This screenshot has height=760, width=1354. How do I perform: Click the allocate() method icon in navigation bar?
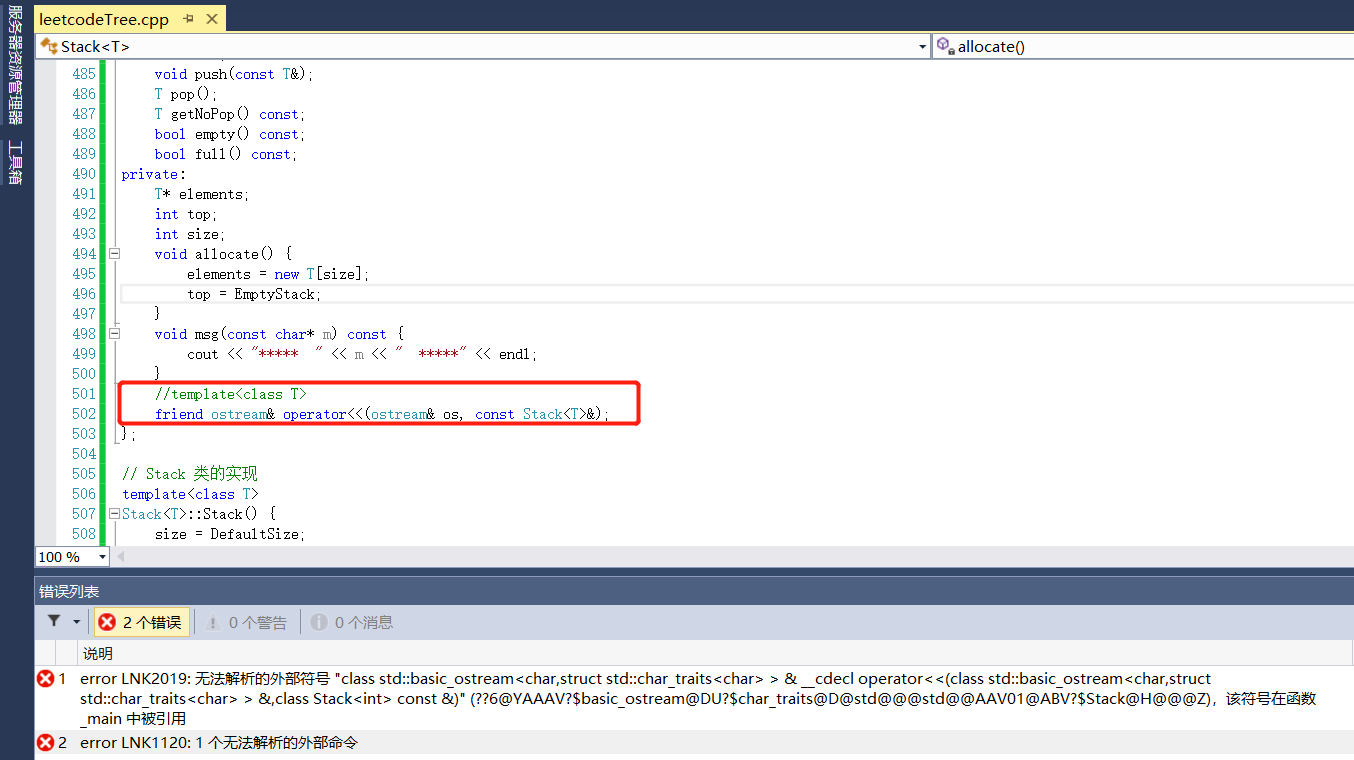[x=945, y=46]
